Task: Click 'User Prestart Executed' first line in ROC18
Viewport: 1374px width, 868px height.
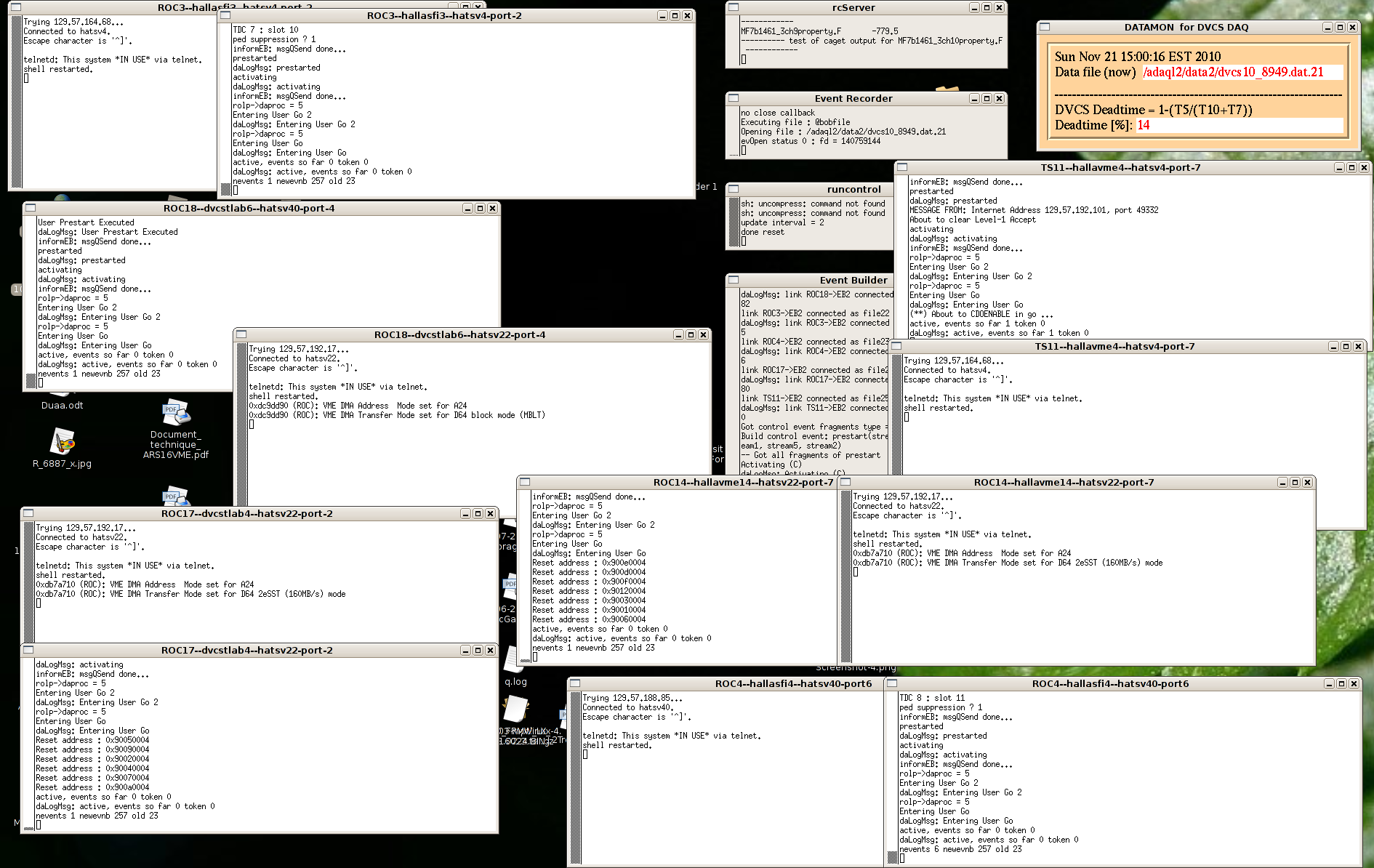Action: click(x=86, y=222)
